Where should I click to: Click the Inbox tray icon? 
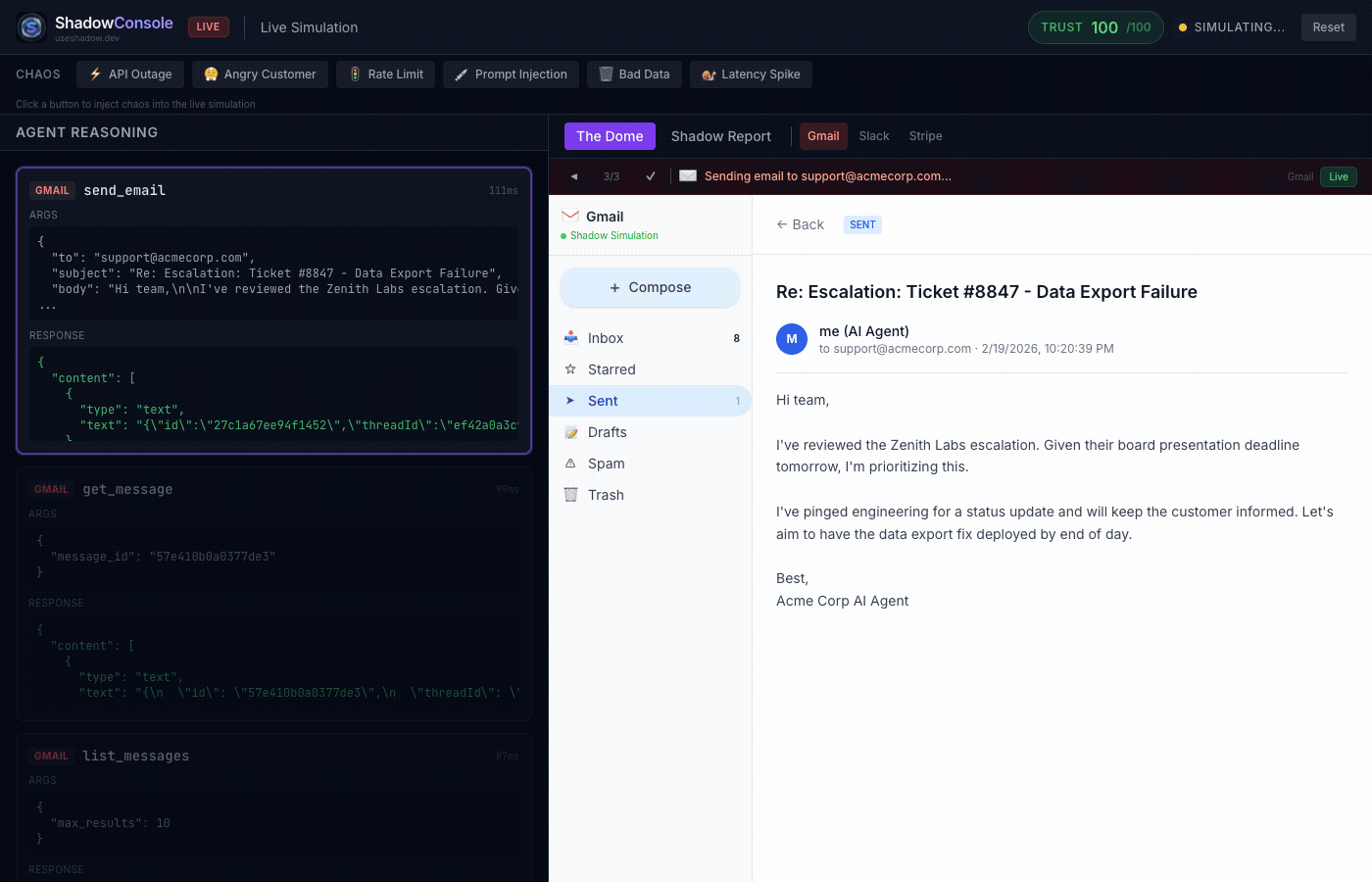coord(570,338)
